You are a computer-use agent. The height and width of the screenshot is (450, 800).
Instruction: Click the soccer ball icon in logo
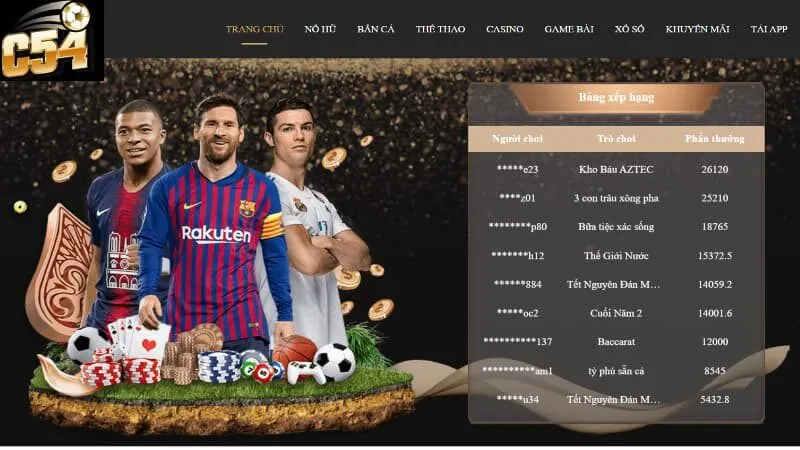click(x=76, y=15)
